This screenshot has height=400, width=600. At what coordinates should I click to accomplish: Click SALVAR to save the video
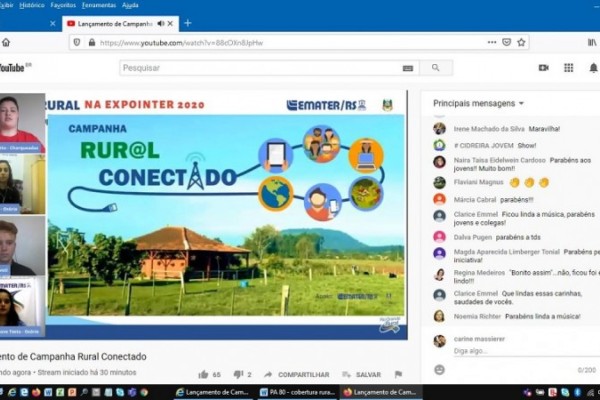click(362, 375)
